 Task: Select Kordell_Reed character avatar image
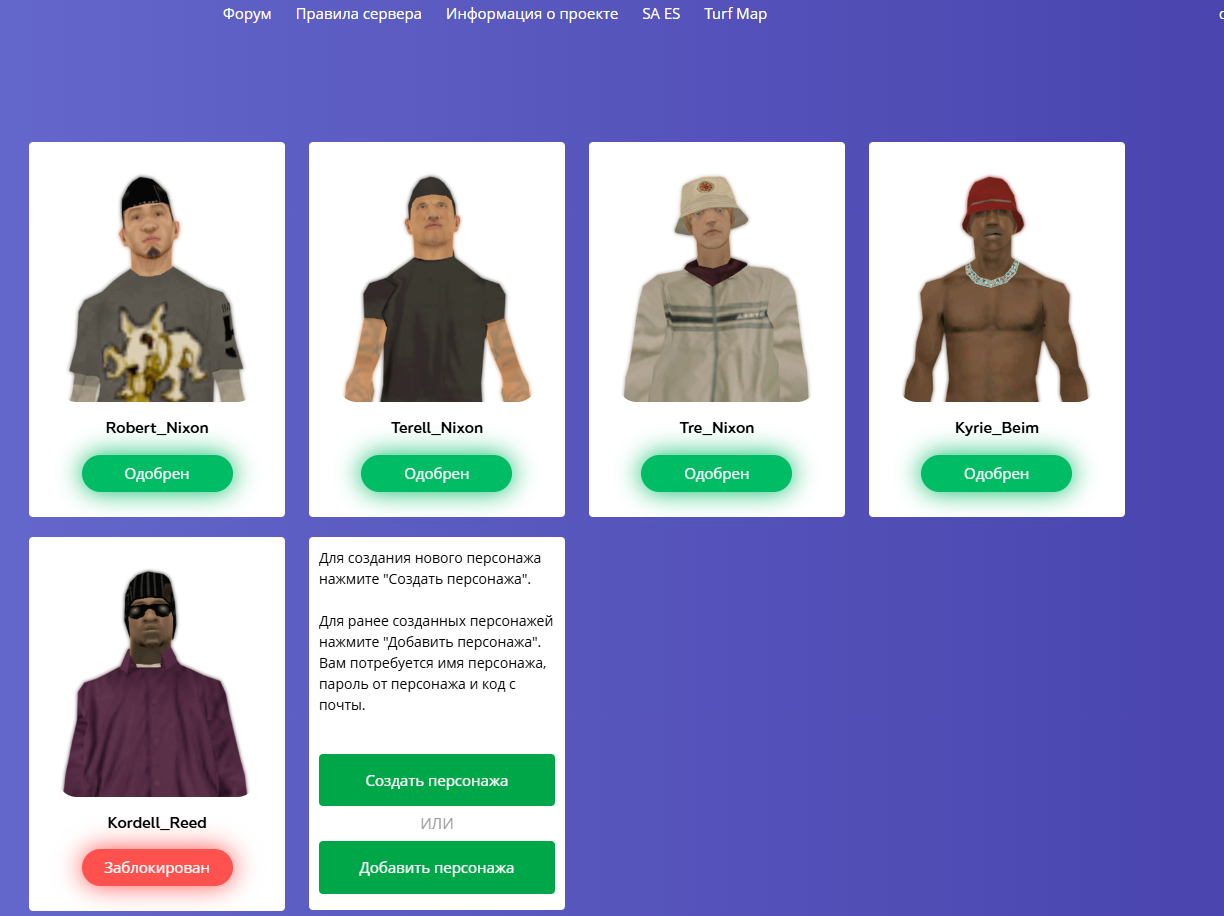pos(155,683)
